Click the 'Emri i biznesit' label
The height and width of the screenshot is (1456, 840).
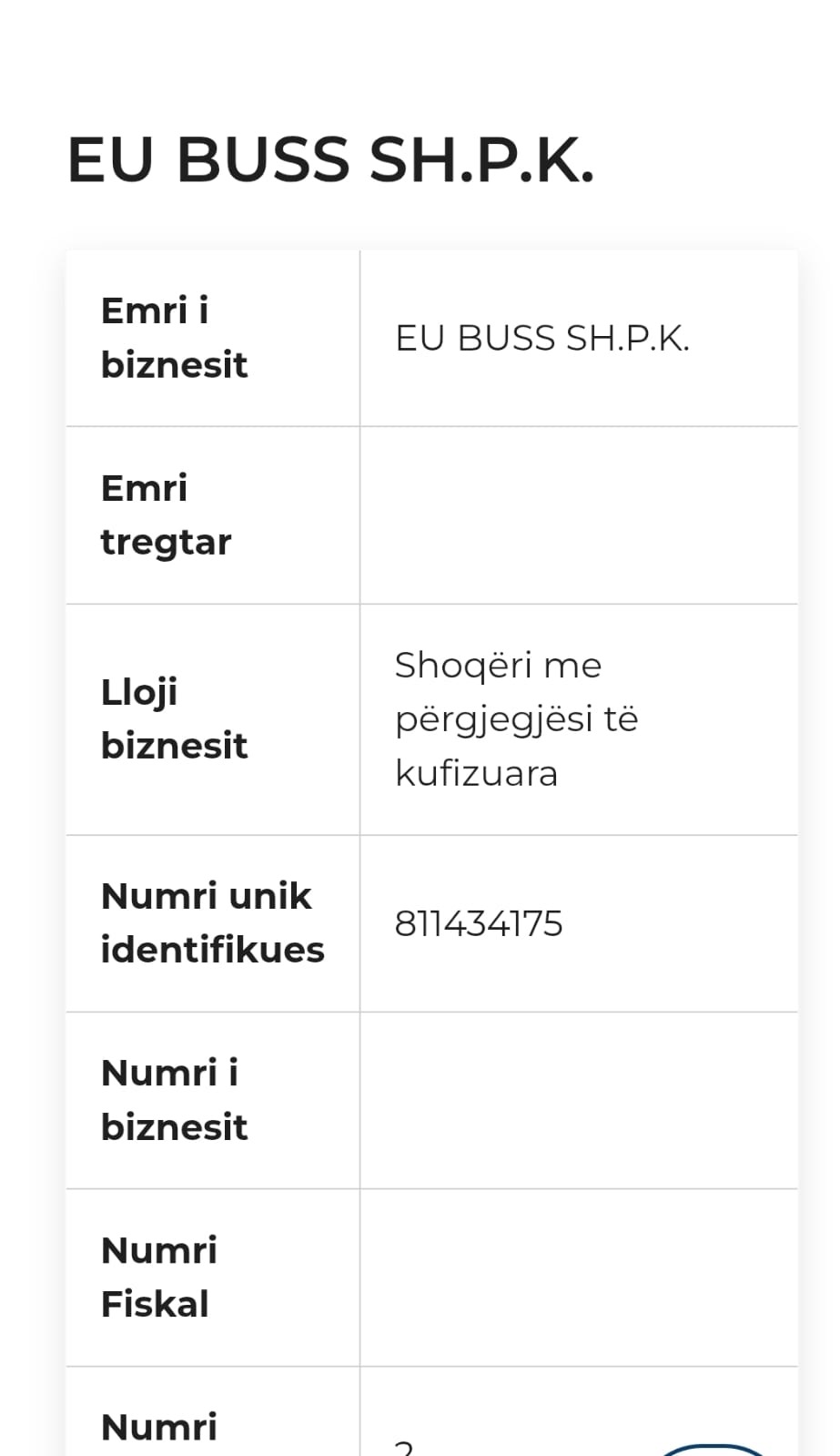tap(174, 338)
